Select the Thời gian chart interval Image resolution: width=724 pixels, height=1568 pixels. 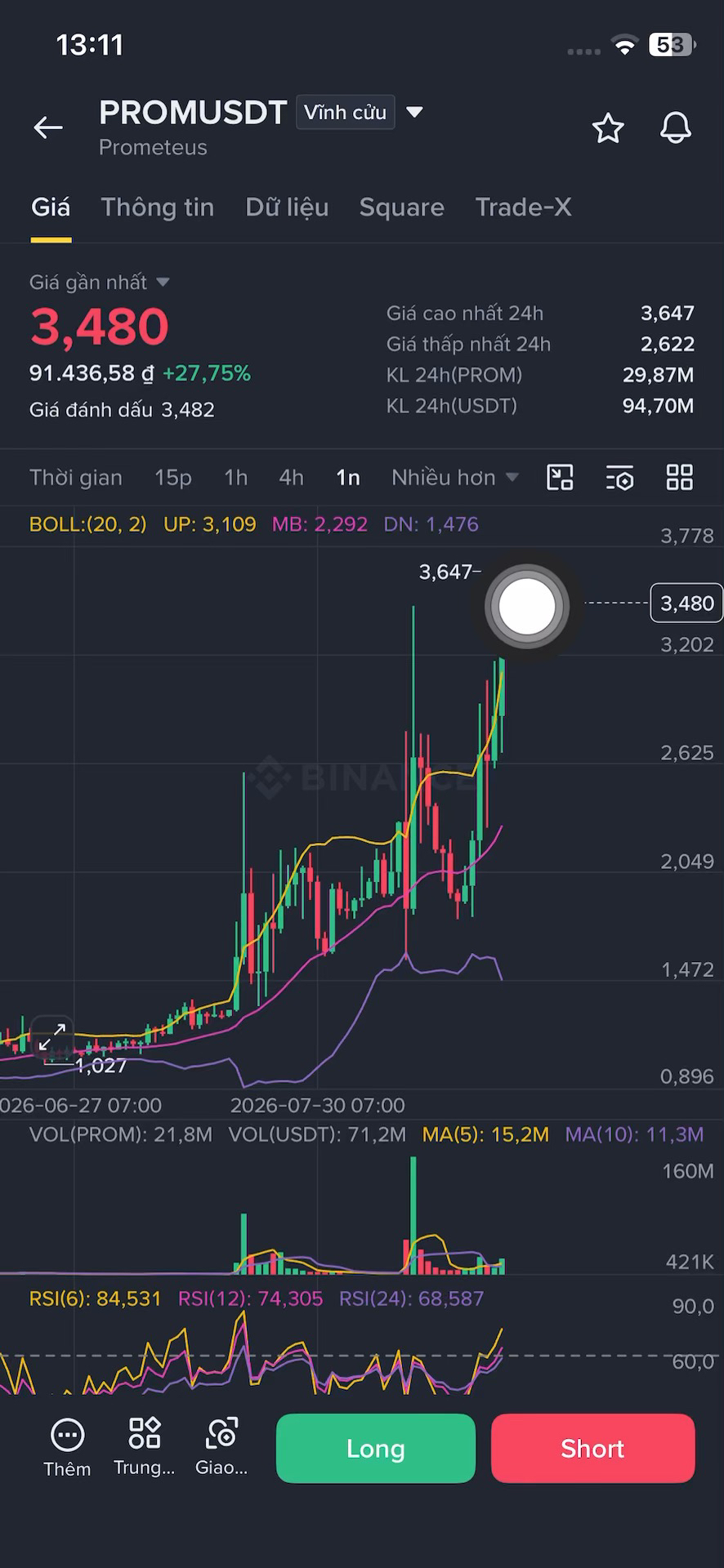pos(76,478)
